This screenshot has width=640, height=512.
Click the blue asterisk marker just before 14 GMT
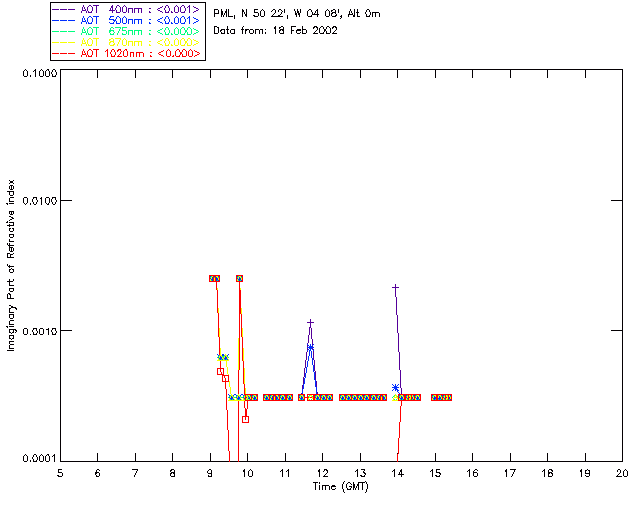pyautogui.click(x=395, y=387)
